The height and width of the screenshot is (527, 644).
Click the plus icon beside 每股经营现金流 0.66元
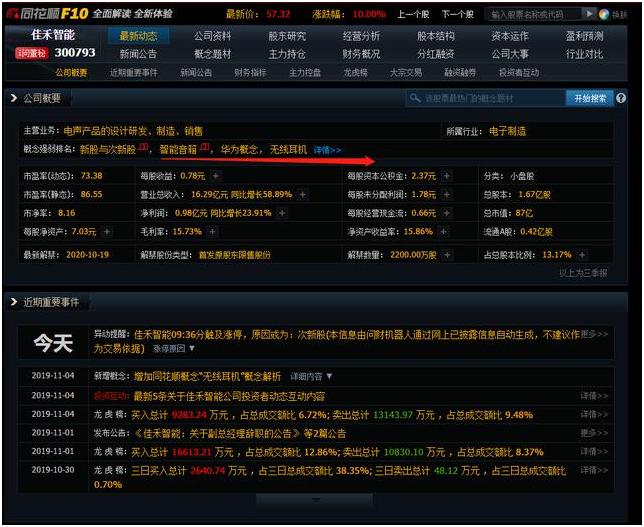pos(446,213)
